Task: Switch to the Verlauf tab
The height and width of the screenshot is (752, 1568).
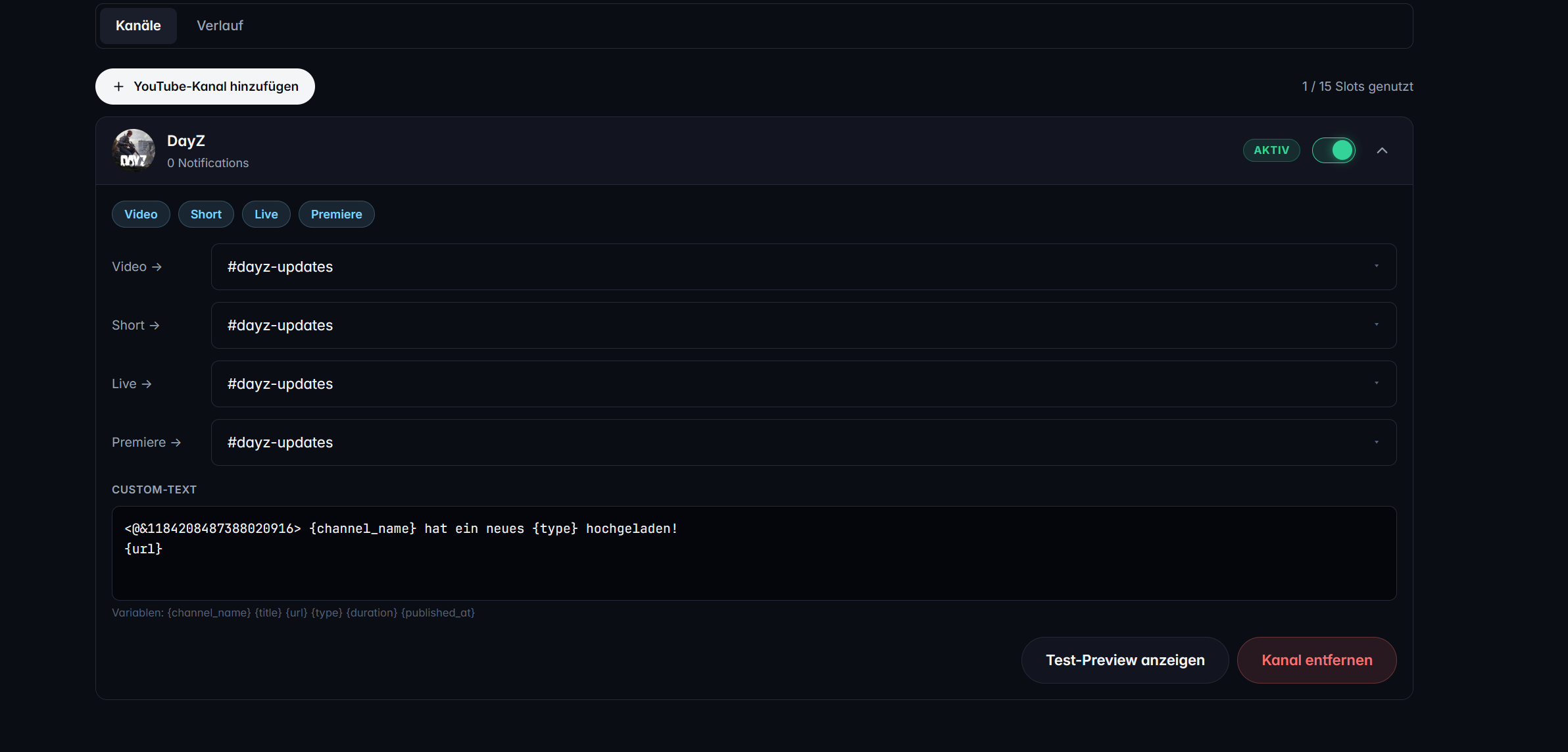Action: coord(220,26)
